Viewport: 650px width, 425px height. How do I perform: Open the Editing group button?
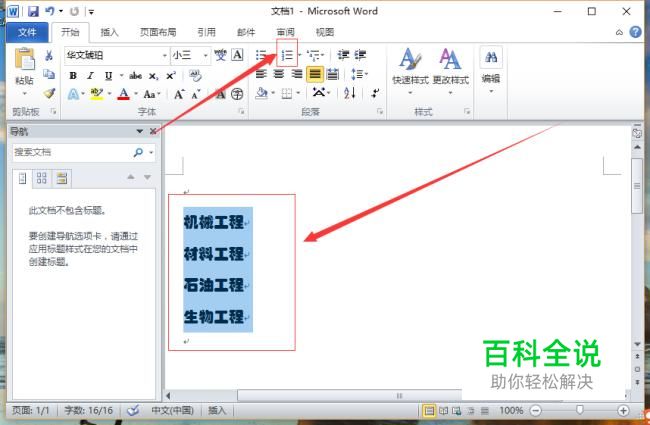click(491, 70)
